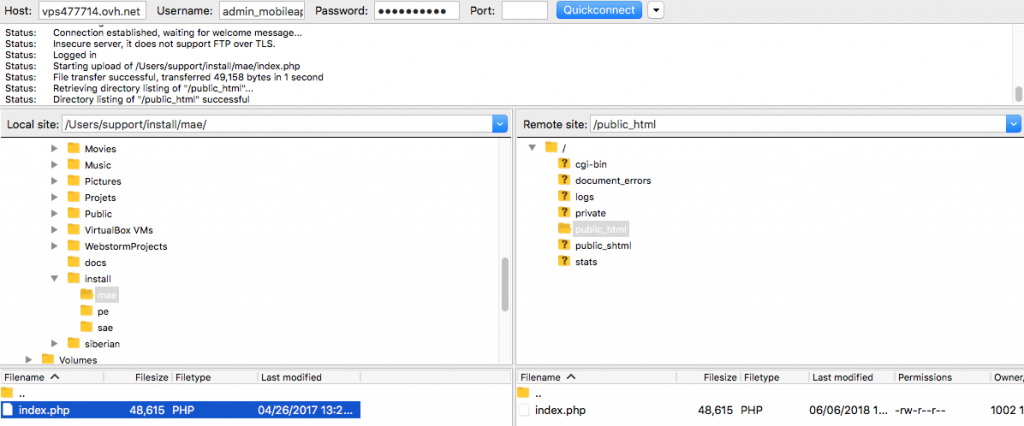
Task: Focus the Port input field
Action: coord(523,11)
